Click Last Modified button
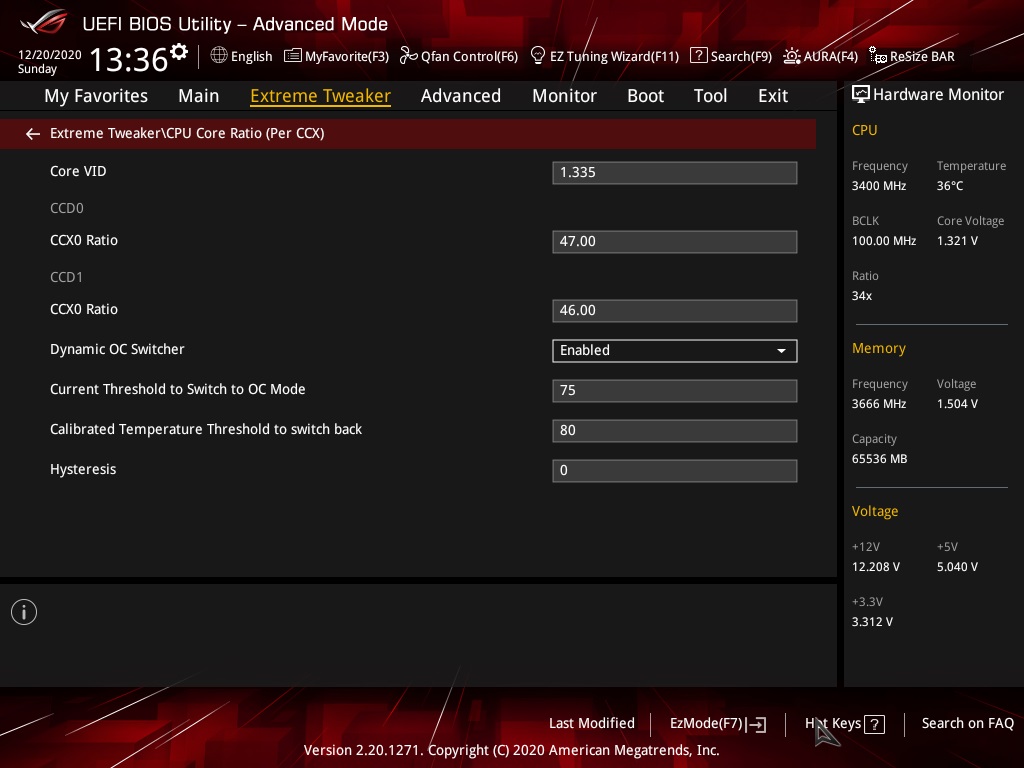1024x768 pixels. pyautogui.click(x=592, y=723)
